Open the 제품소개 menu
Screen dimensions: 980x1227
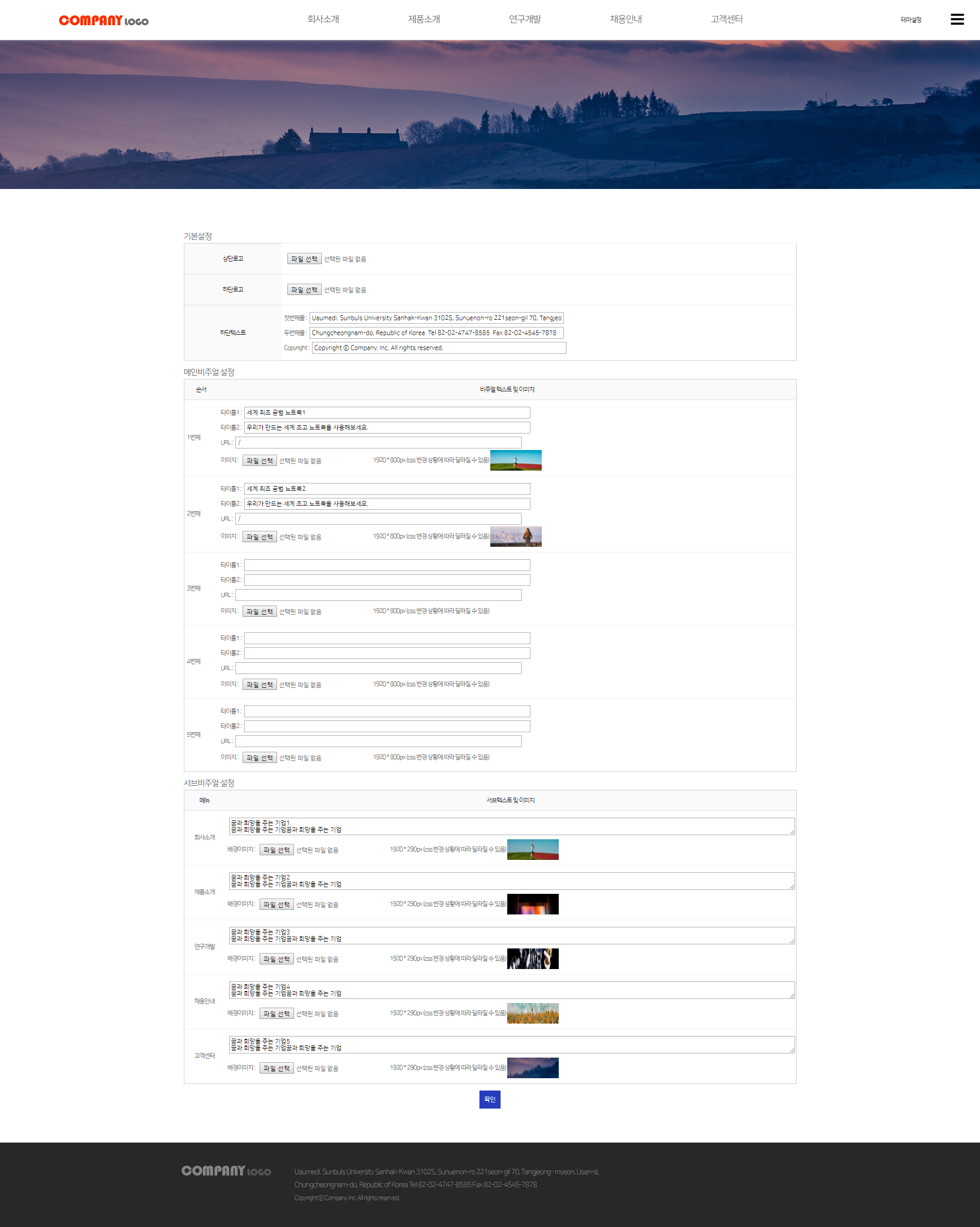423,20
